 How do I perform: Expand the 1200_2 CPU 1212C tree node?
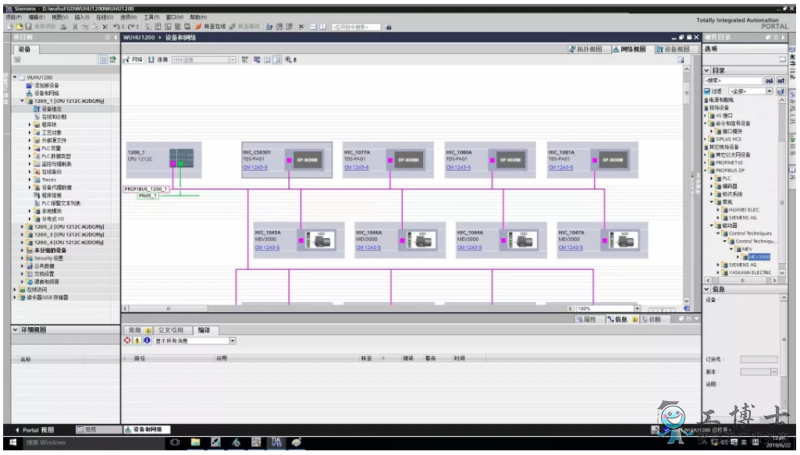[x=22, y=226]
